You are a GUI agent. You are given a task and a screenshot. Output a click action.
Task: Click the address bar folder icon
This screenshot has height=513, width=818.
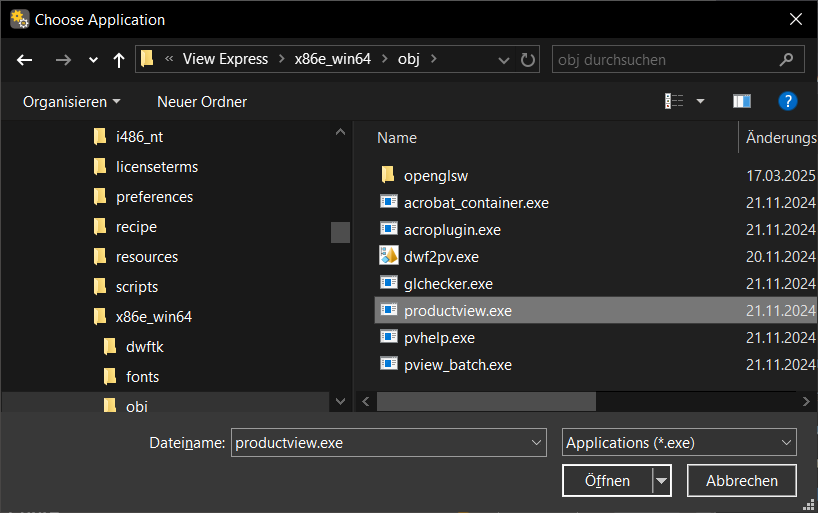(147, 58)
